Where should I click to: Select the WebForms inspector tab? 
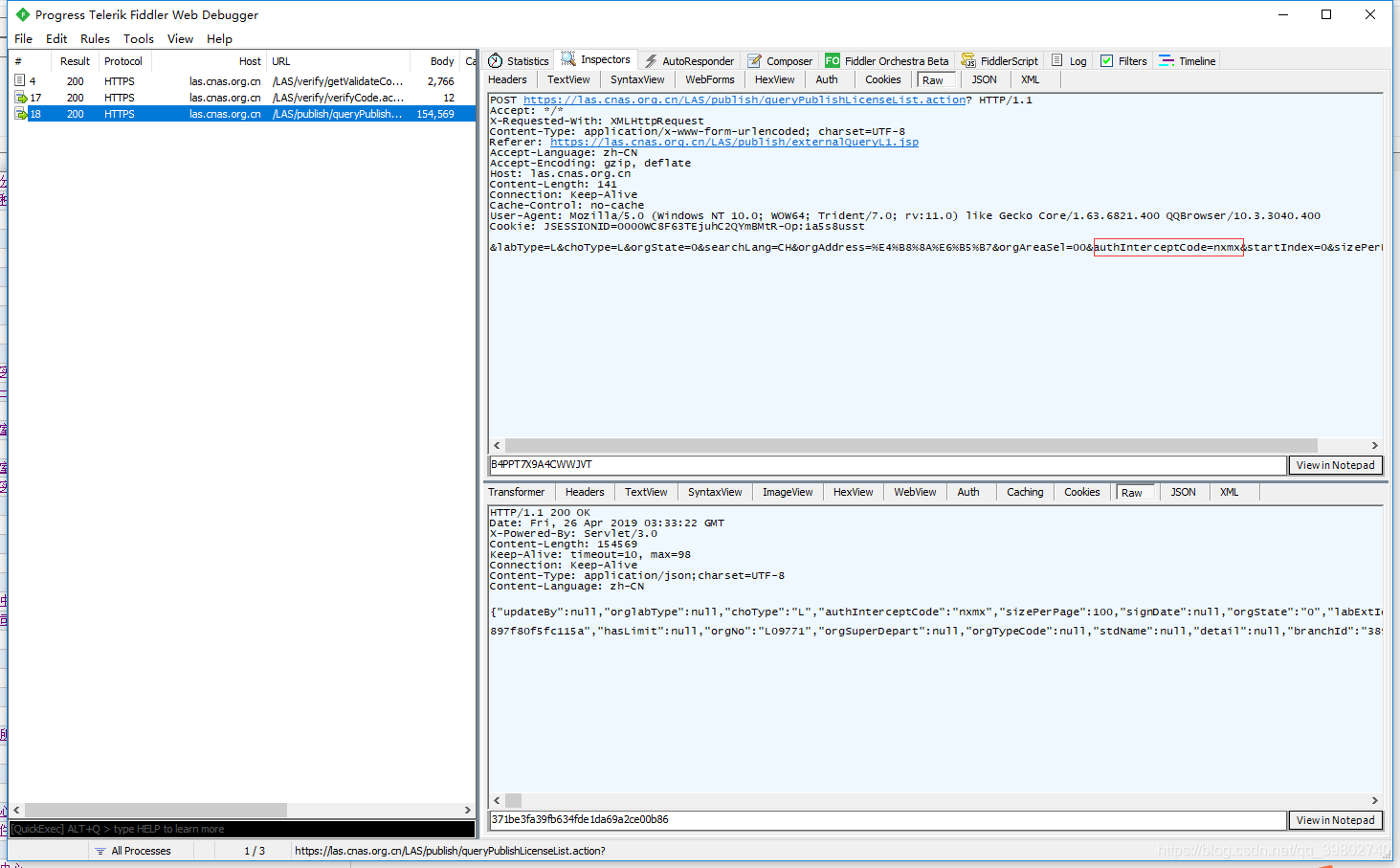710,80
